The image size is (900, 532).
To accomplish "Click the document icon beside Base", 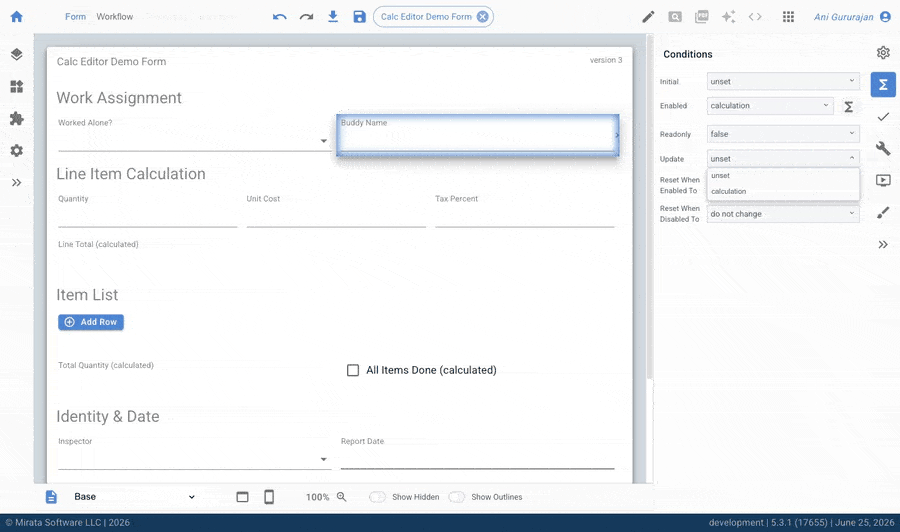I will pos(51,497).
